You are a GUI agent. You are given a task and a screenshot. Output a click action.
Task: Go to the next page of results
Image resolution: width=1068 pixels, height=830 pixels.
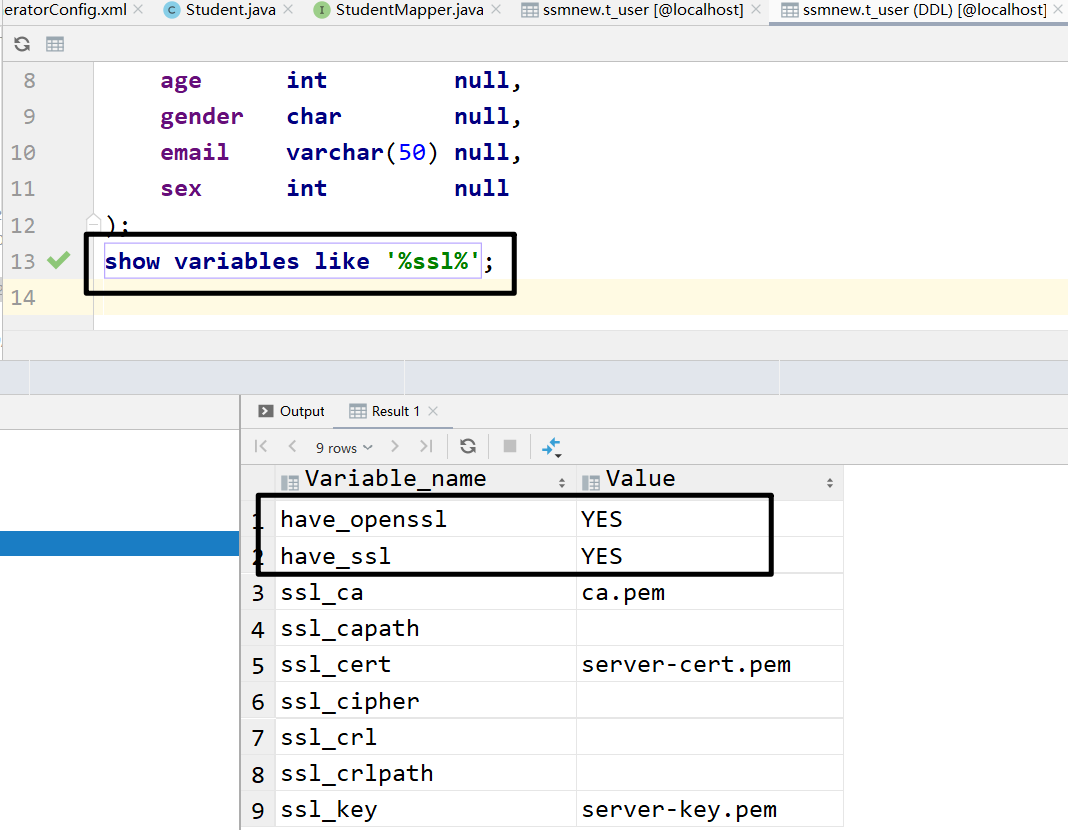tap(398, 447)
